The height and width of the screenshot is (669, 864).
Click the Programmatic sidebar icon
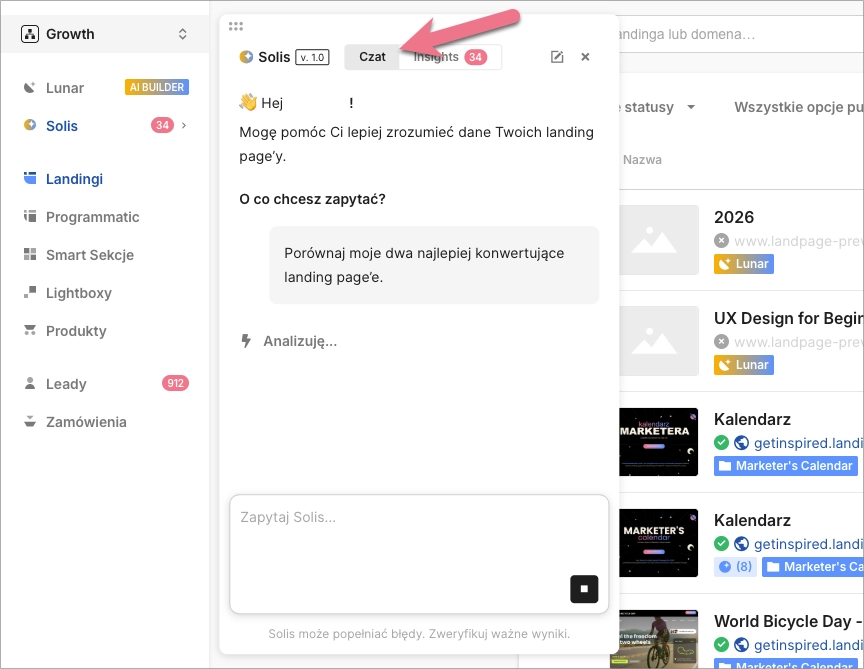[x=30, y=216]
